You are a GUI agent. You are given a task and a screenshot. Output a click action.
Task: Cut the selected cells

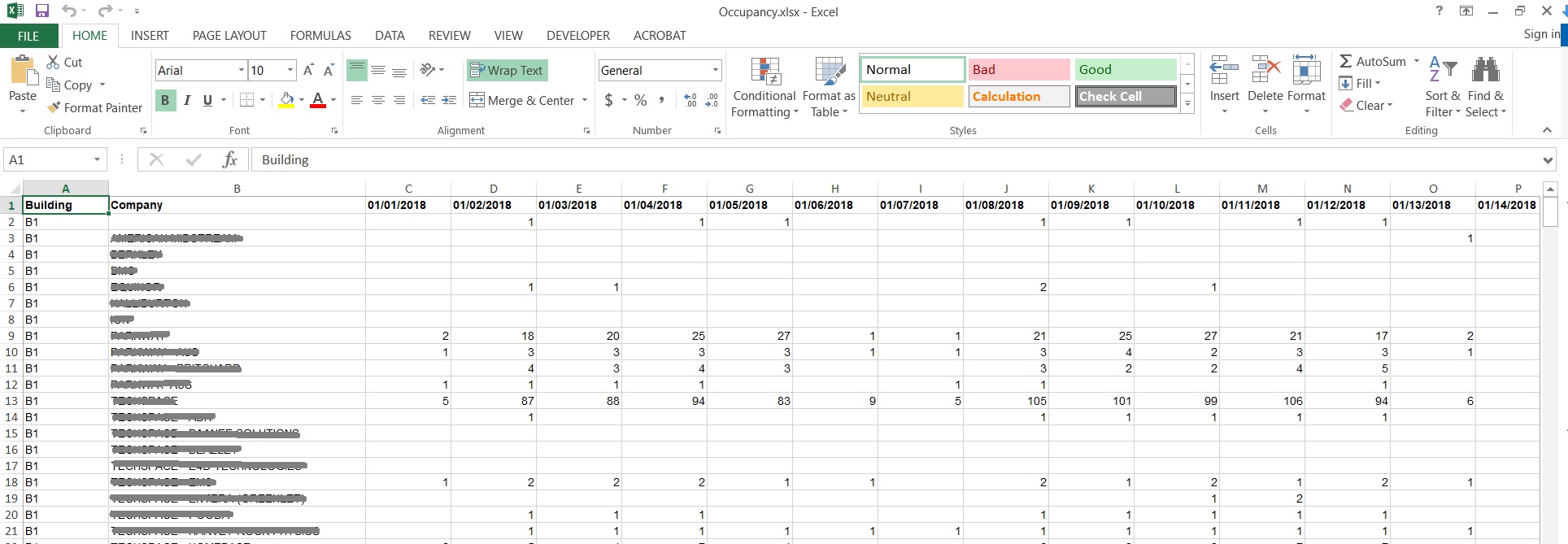(64, 62)
